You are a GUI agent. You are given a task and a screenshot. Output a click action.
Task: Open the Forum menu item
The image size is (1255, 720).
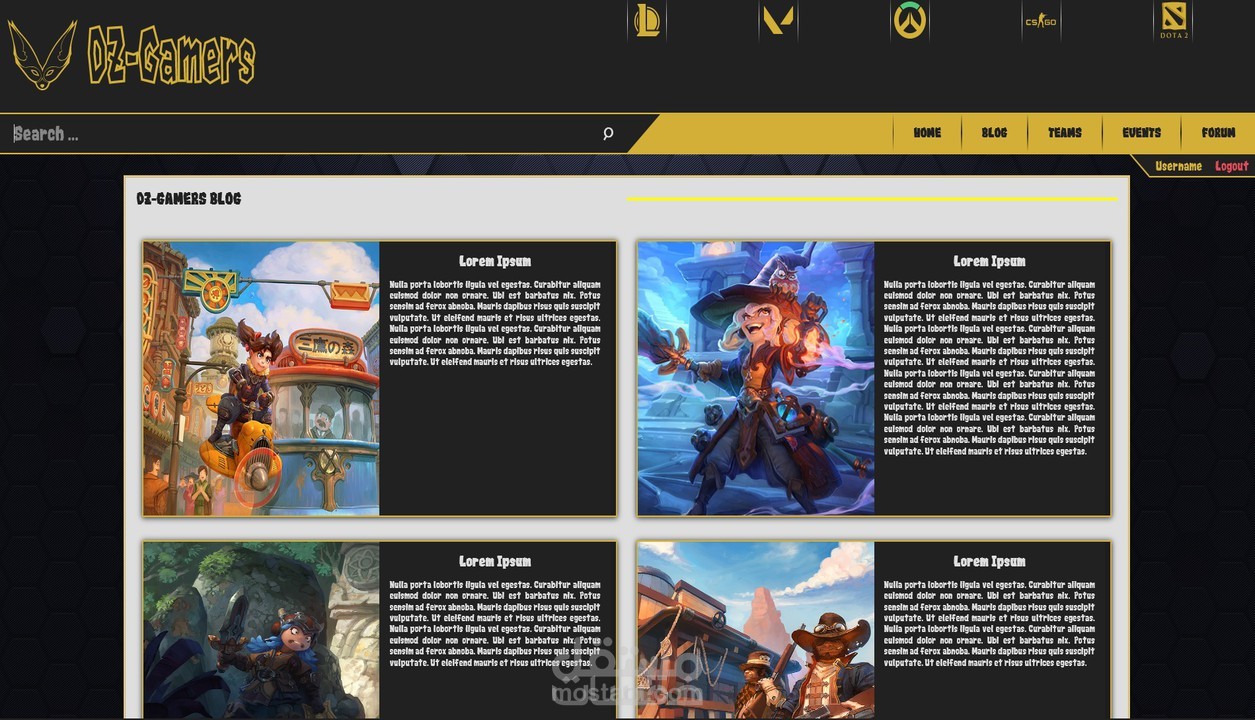[1218, 133]
